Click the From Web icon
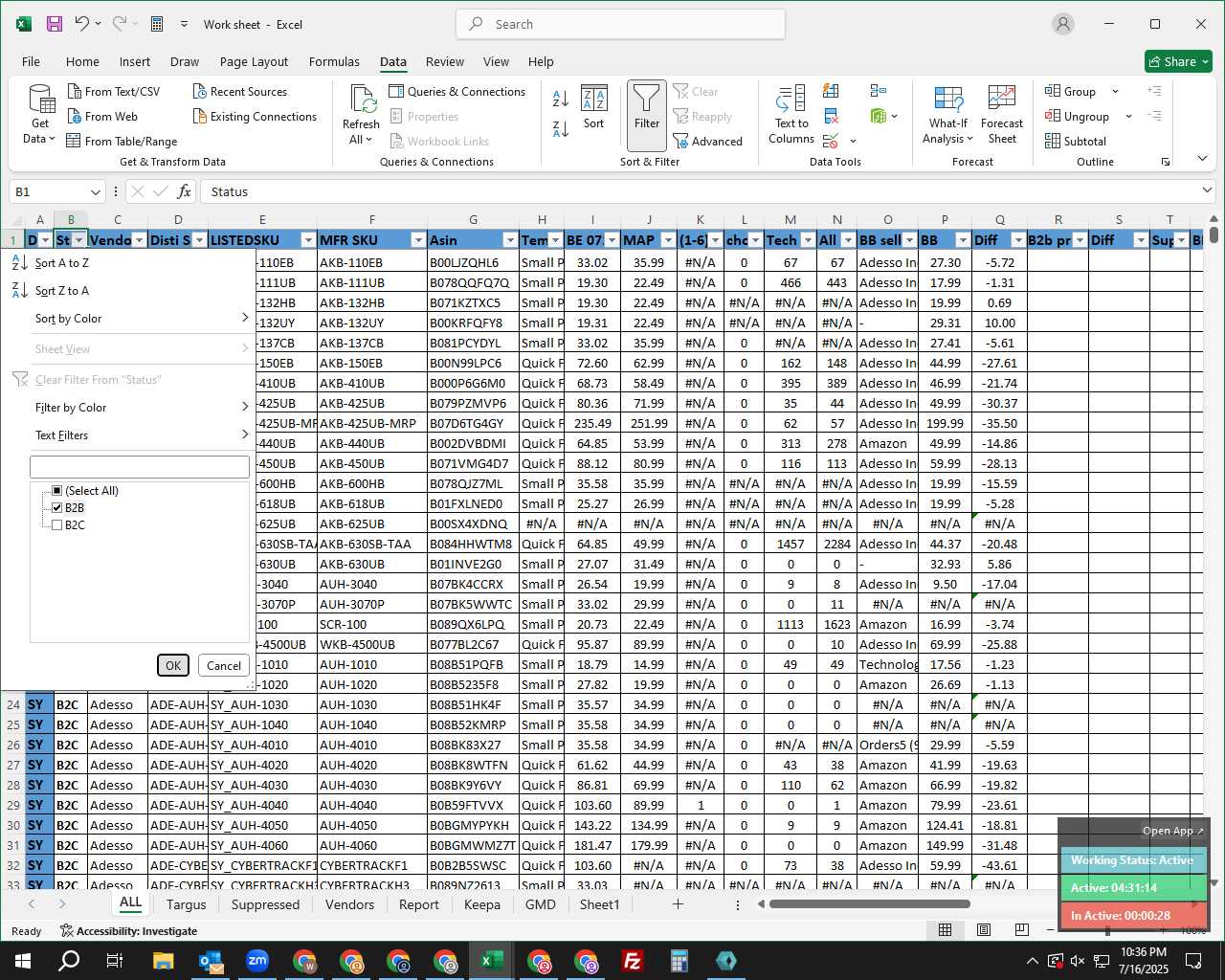The width and height of the screenshot is (1225, 980). pos(75,116)
